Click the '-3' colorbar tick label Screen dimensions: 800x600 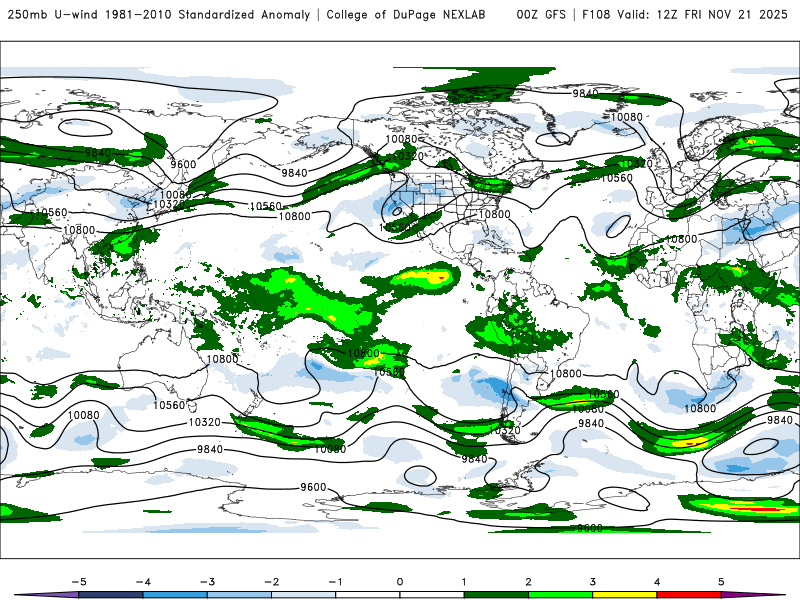point(207,582)
